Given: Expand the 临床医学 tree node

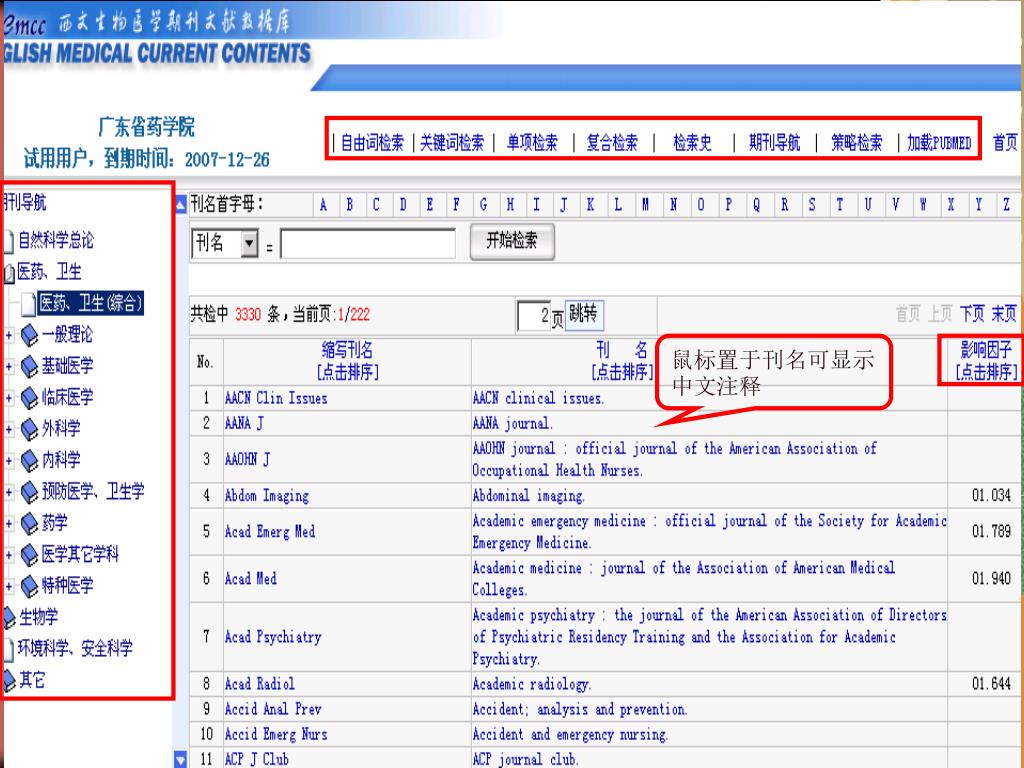Looking at the screenshot, I should 8,398.
